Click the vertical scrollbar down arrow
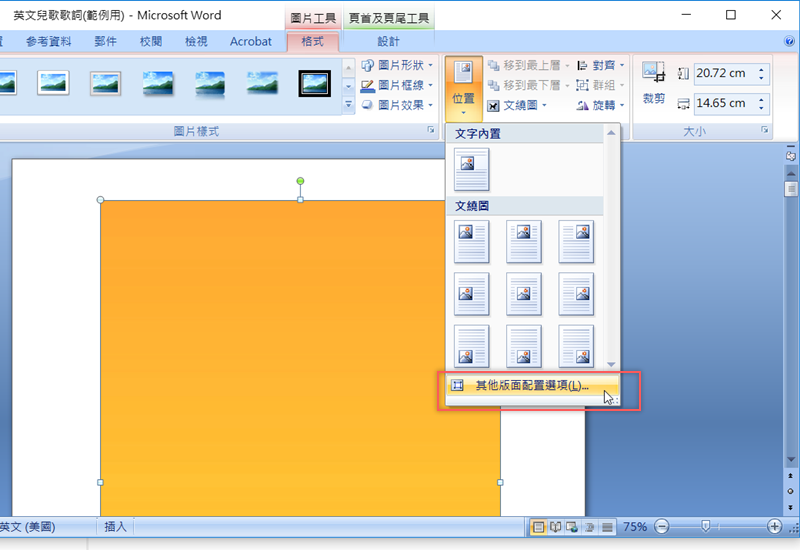The height and width of the screenshot is (550, 800). (x=791, y=460)
